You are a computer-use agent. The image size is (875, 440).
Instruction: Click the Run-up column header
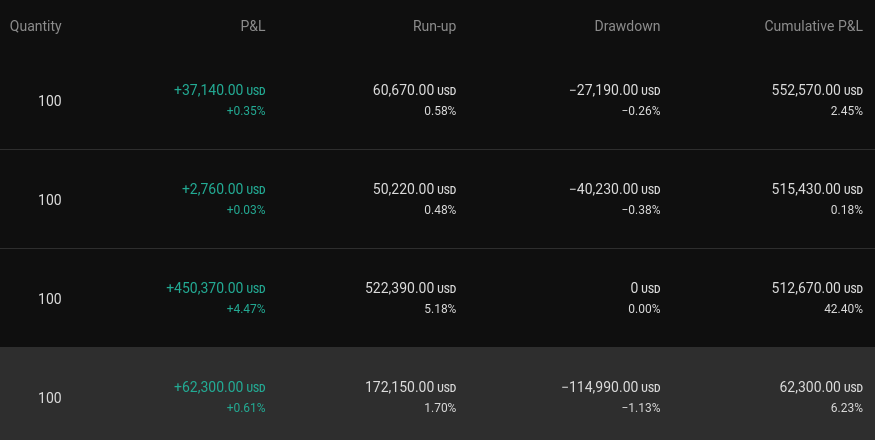pos(434,26)
